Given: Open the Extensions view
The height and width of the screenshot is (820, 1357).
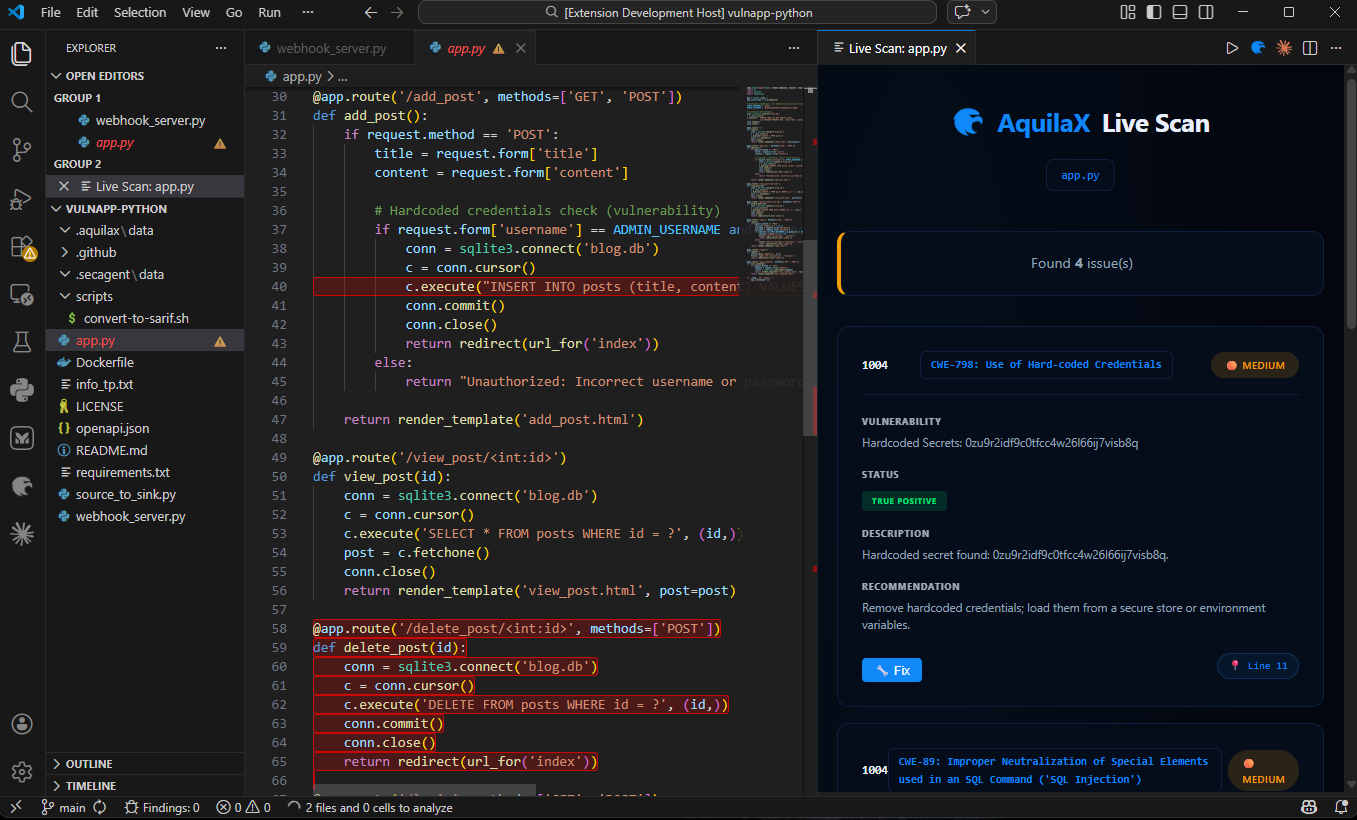Looking at the screenshot, I should click(x=22, y=247).
